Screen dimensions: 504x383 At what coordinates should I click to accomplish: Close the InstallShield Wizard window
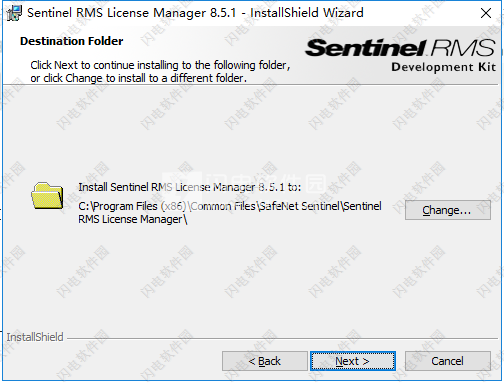click(x=486, y=13)
